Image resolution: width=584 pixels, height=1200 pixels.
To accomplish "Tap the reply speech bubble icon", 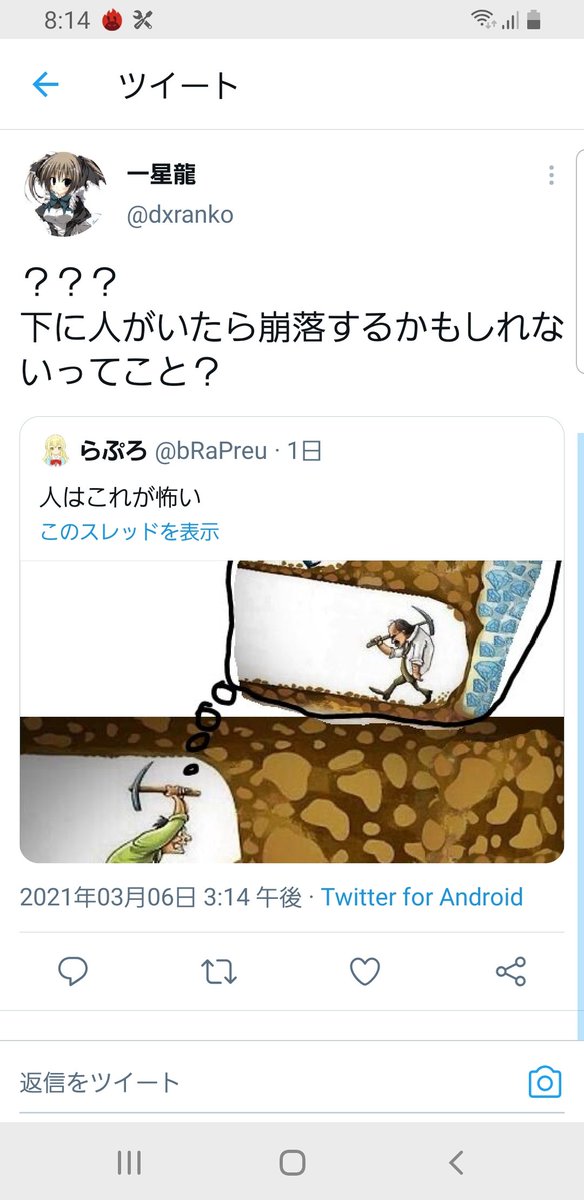I will pos(73,971).
